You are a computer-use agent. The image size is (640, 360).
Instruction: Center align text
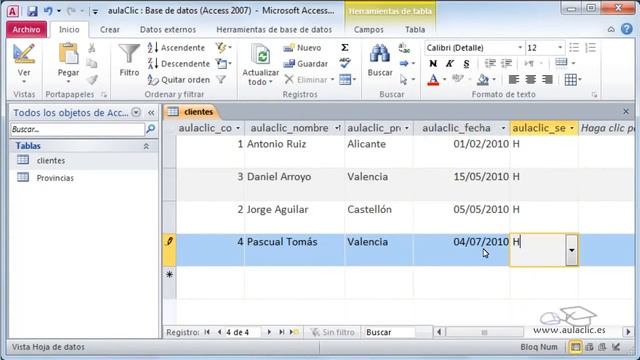click(530, 80)
